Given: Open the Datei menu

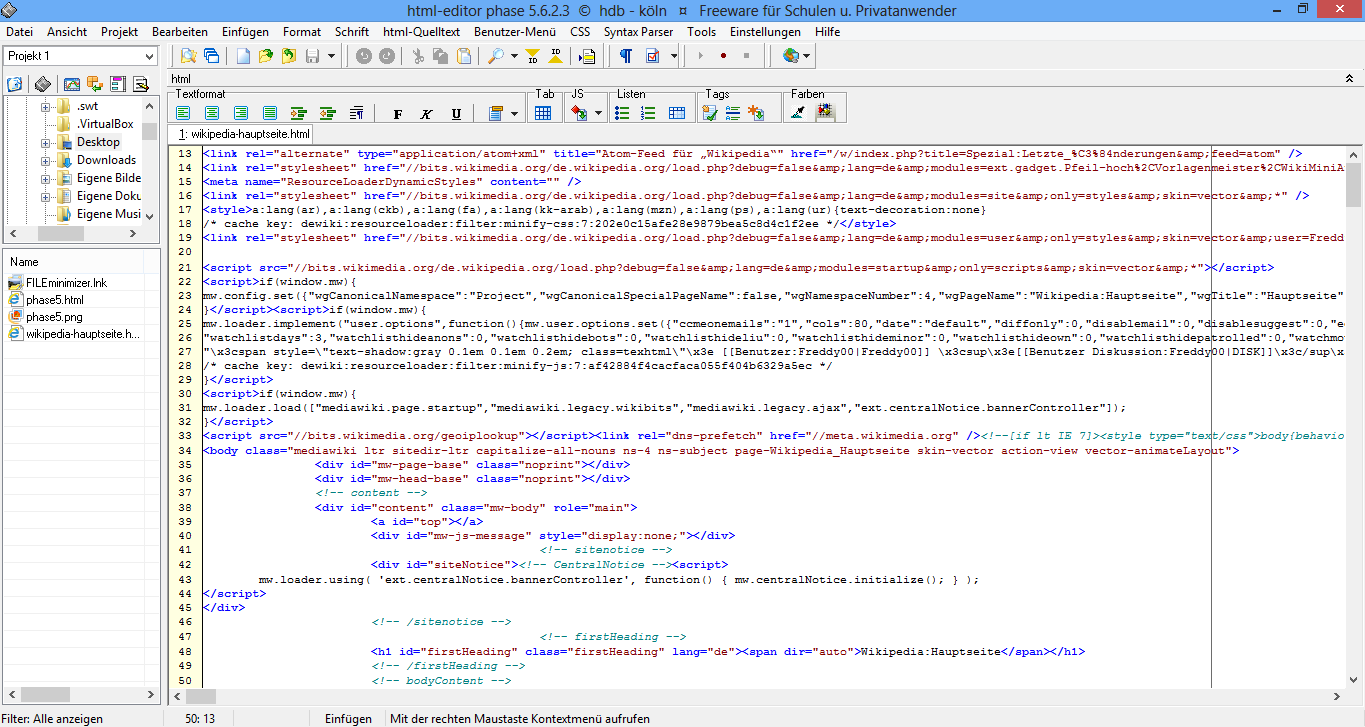Looking at the screenshot, I should point(19,32).
